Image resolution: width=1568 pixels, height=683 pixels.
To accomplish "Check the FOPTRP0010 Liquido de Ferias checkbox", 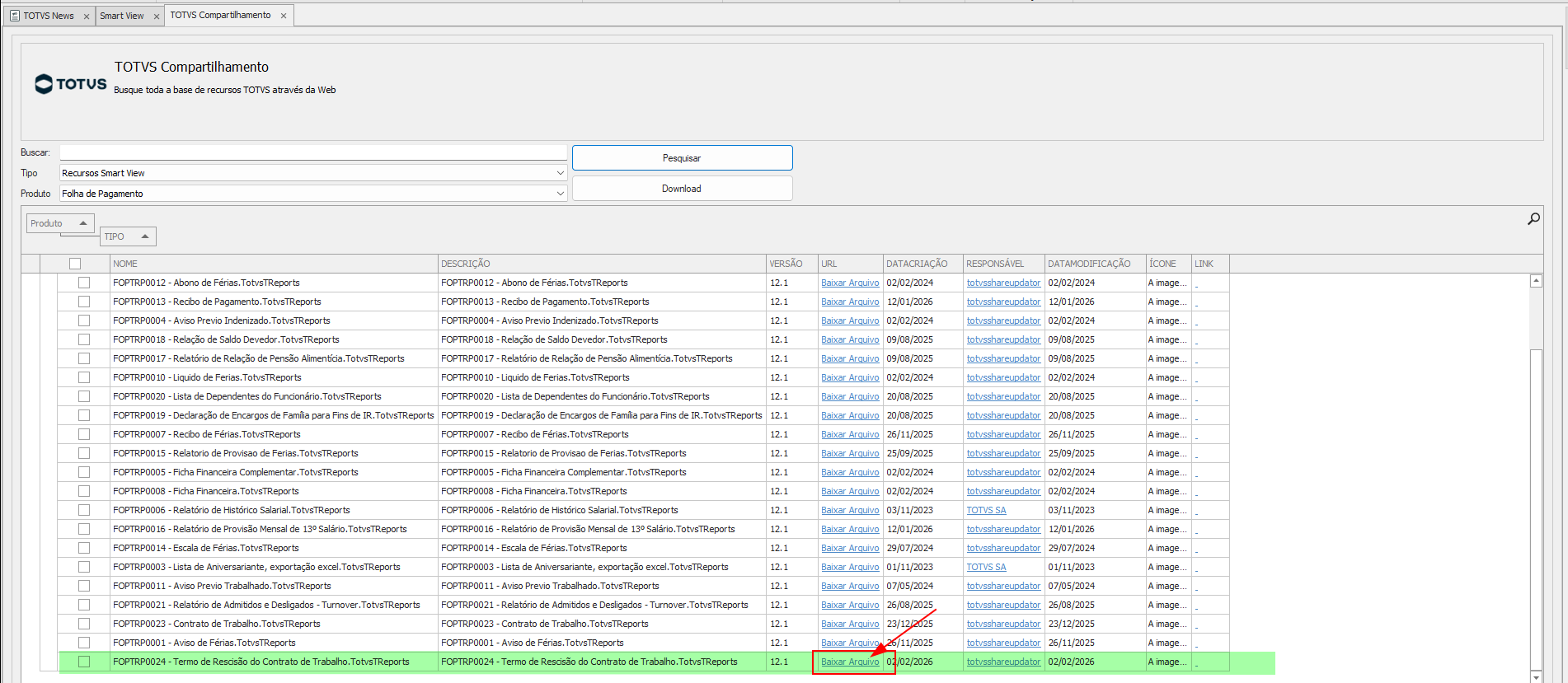I will (x=84, y=377).
